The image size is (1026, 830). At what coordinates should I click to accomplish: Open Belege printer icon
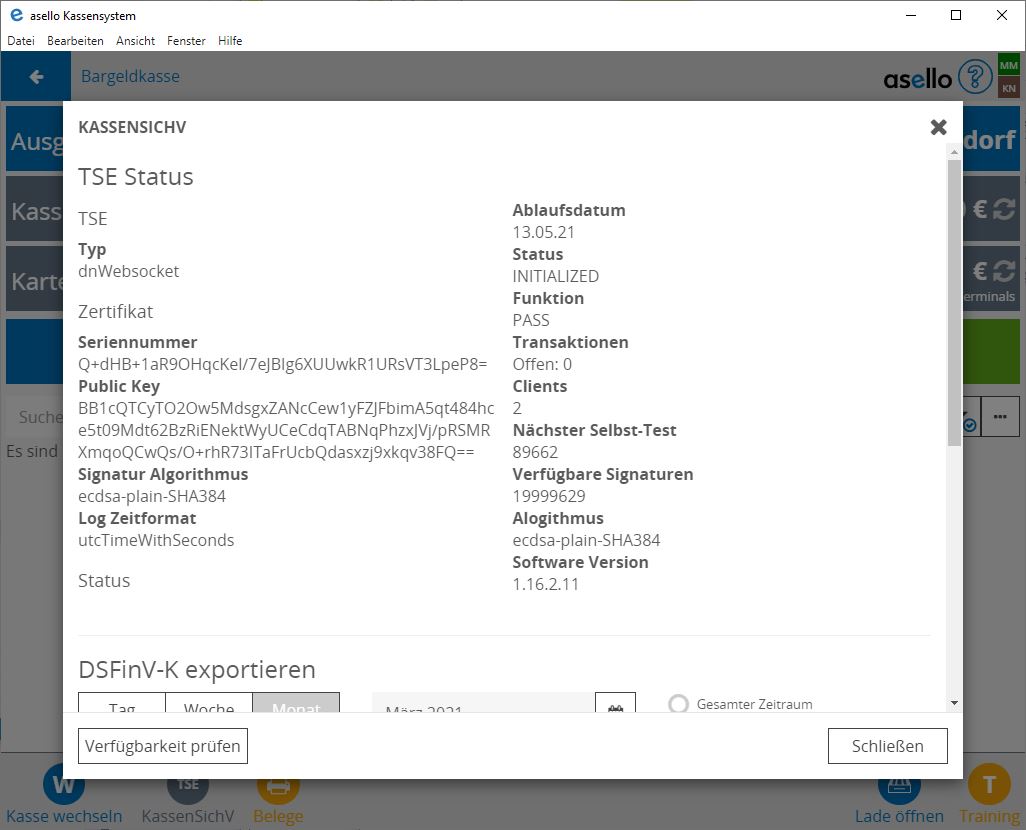point(278,786)
